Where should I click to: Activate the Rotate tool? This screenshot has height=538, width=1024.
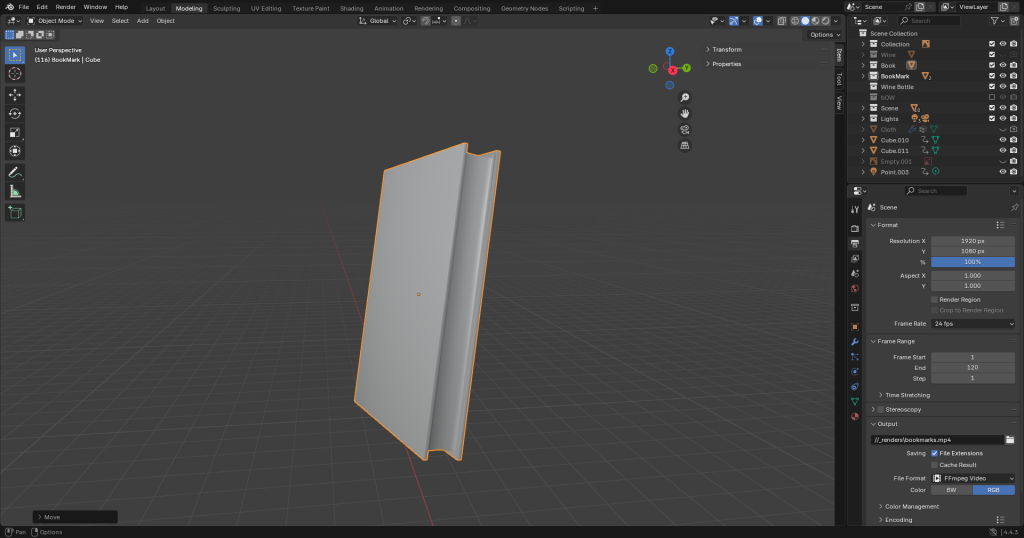pyautogui.click(x=15, y=114)
